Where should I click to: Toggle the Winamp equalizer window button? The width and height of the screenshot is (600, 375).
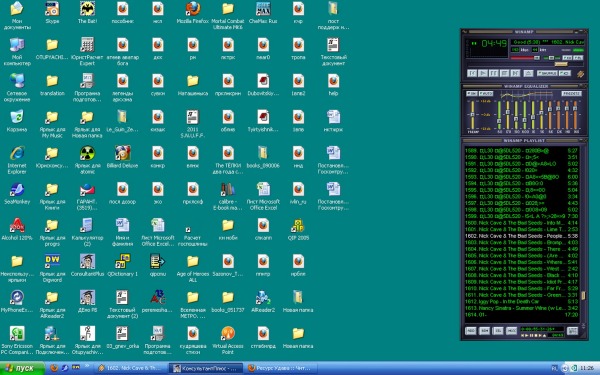567,58
